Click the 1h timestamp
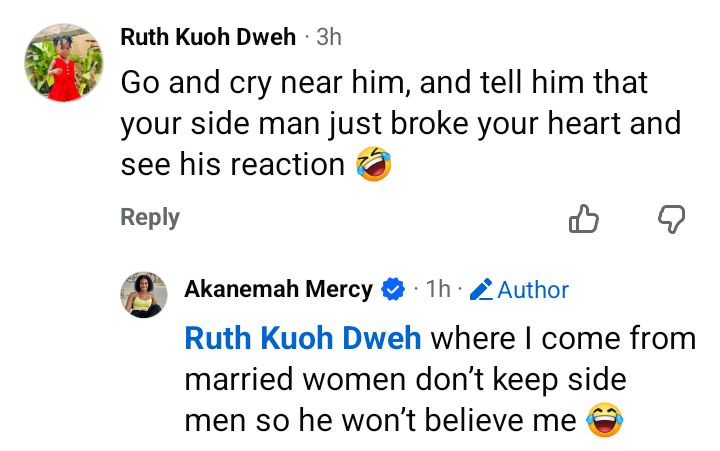This screenshot has height=451, width=720. (x=438, y=290)
